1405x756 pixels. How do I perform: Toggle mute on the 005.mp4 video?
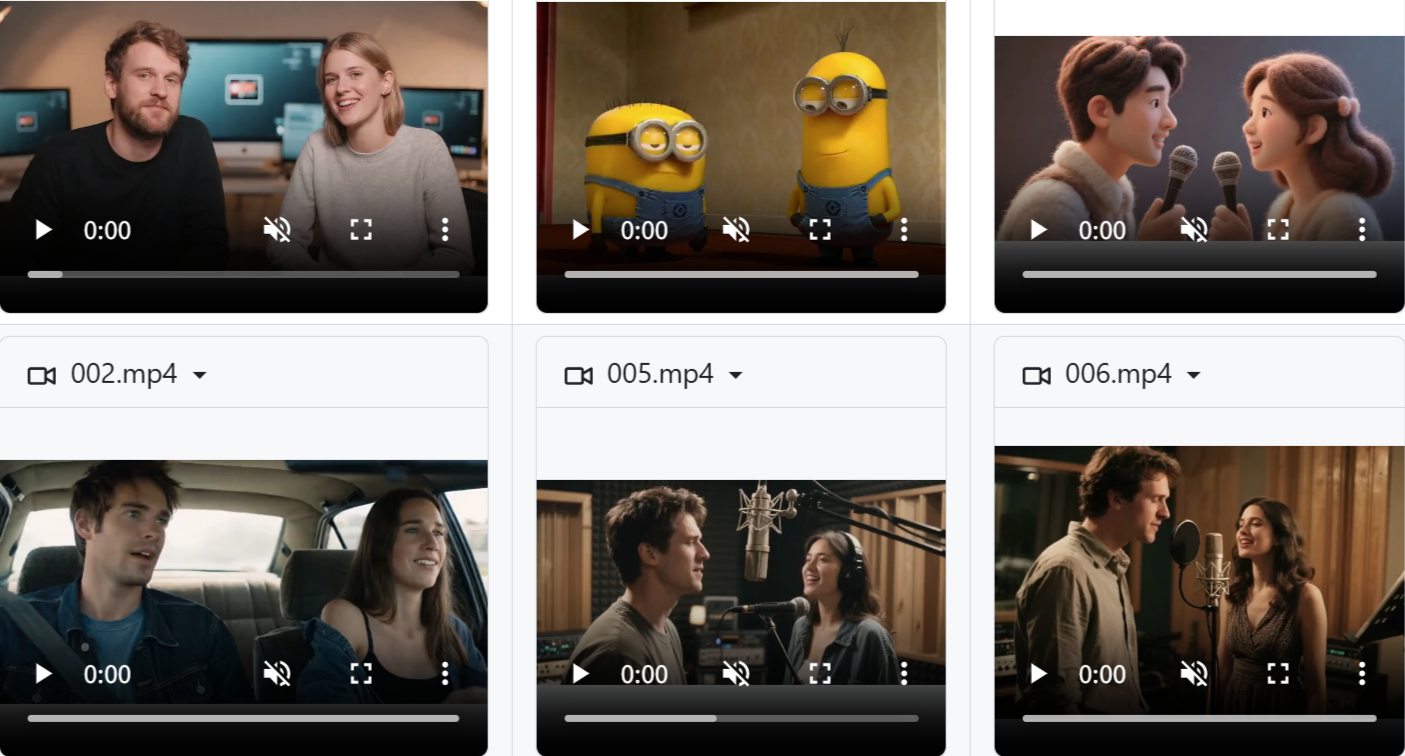[x=736, y=674]
